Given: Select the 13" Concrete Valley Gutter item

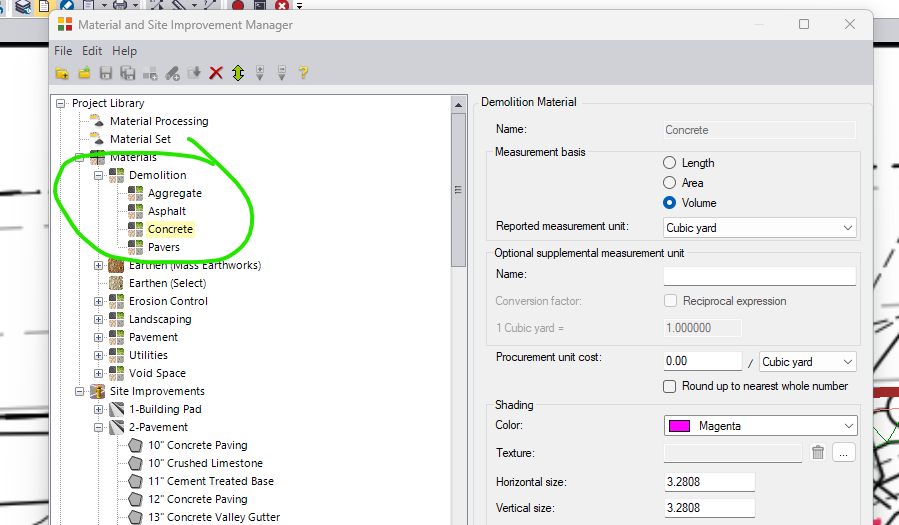Looking at the screenshot, I should [x=214, y=517].
